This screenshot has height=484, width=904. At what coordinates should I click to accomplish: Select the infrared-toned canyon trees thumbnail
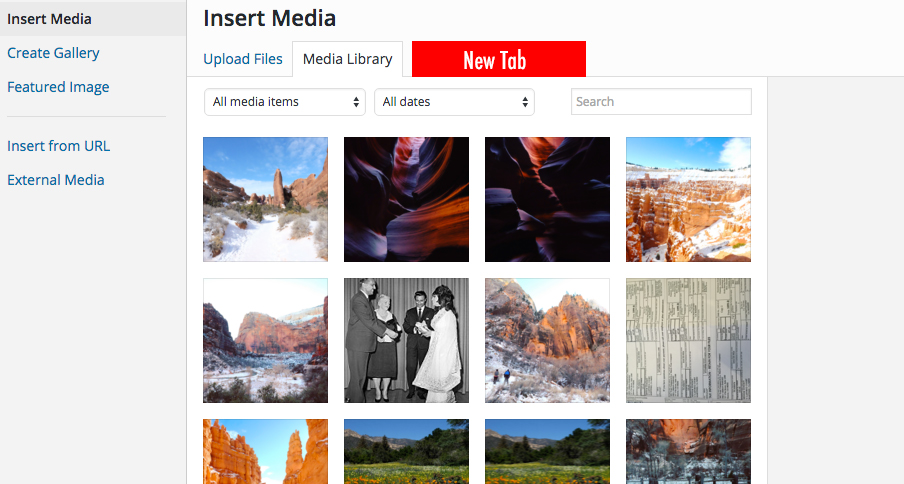pos(688,452)
